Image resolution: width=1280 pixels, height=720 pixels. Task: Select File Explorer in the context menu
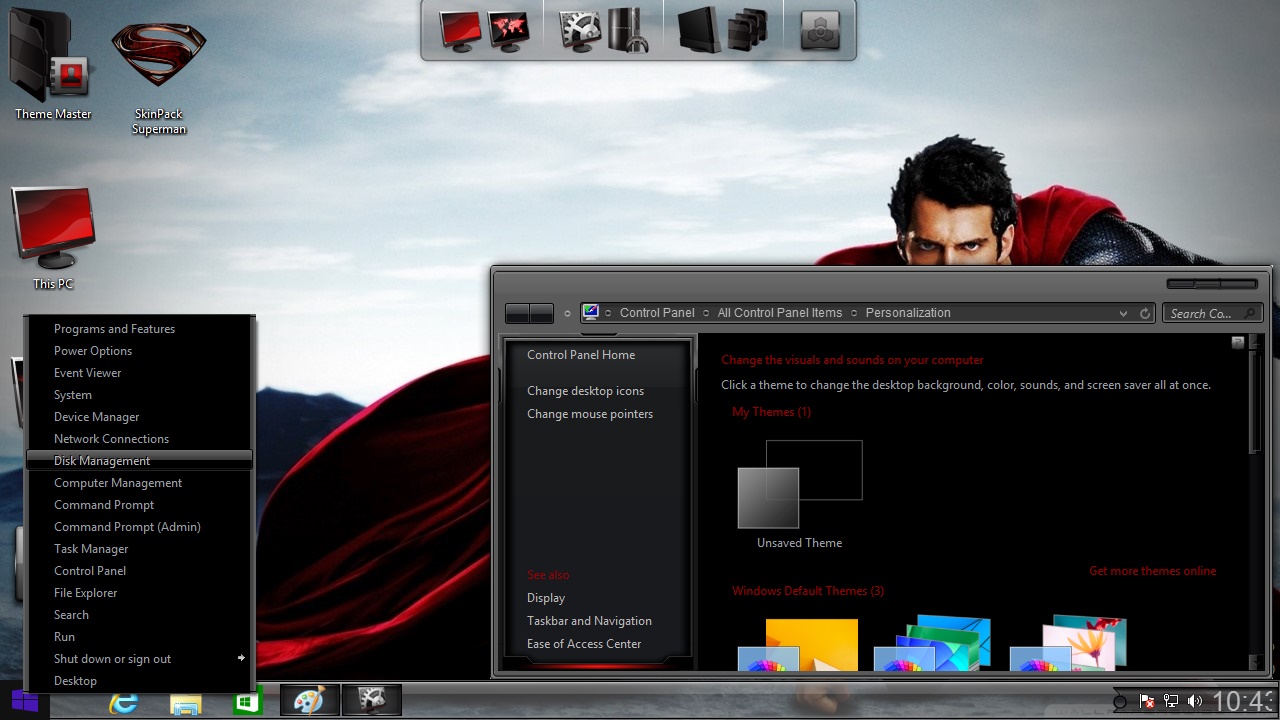(x=139, y=593)
